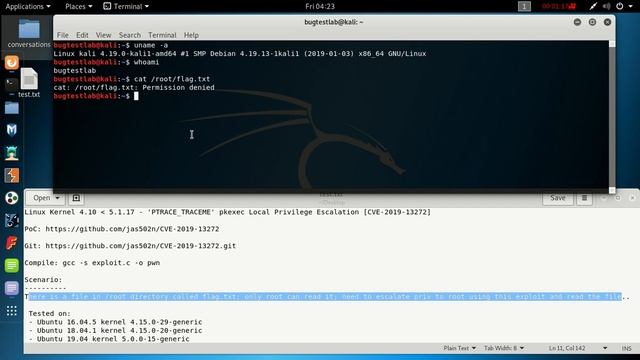The image size is (640, 360).
Task: Click the new document icon beside Open
Action: coord(76,198)
